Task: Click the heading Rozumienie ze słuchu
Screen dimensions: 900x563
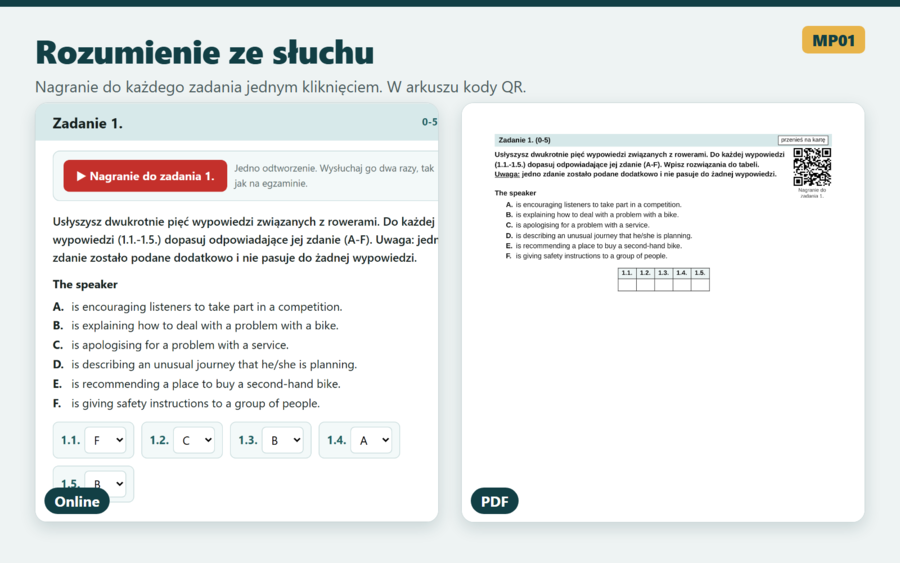Action: tap(204, 52)
